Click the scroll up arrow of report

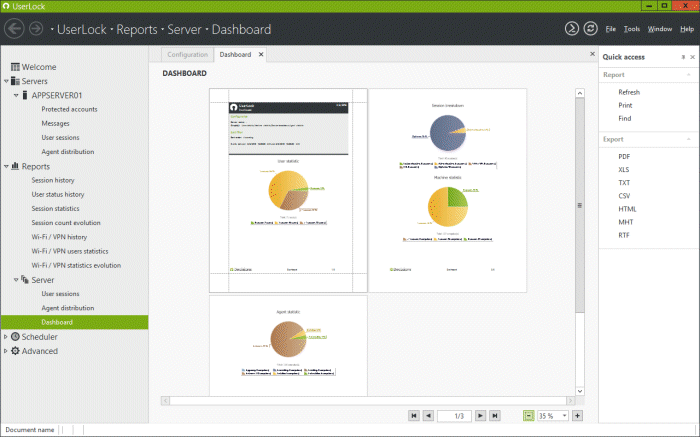coord(579,93)
